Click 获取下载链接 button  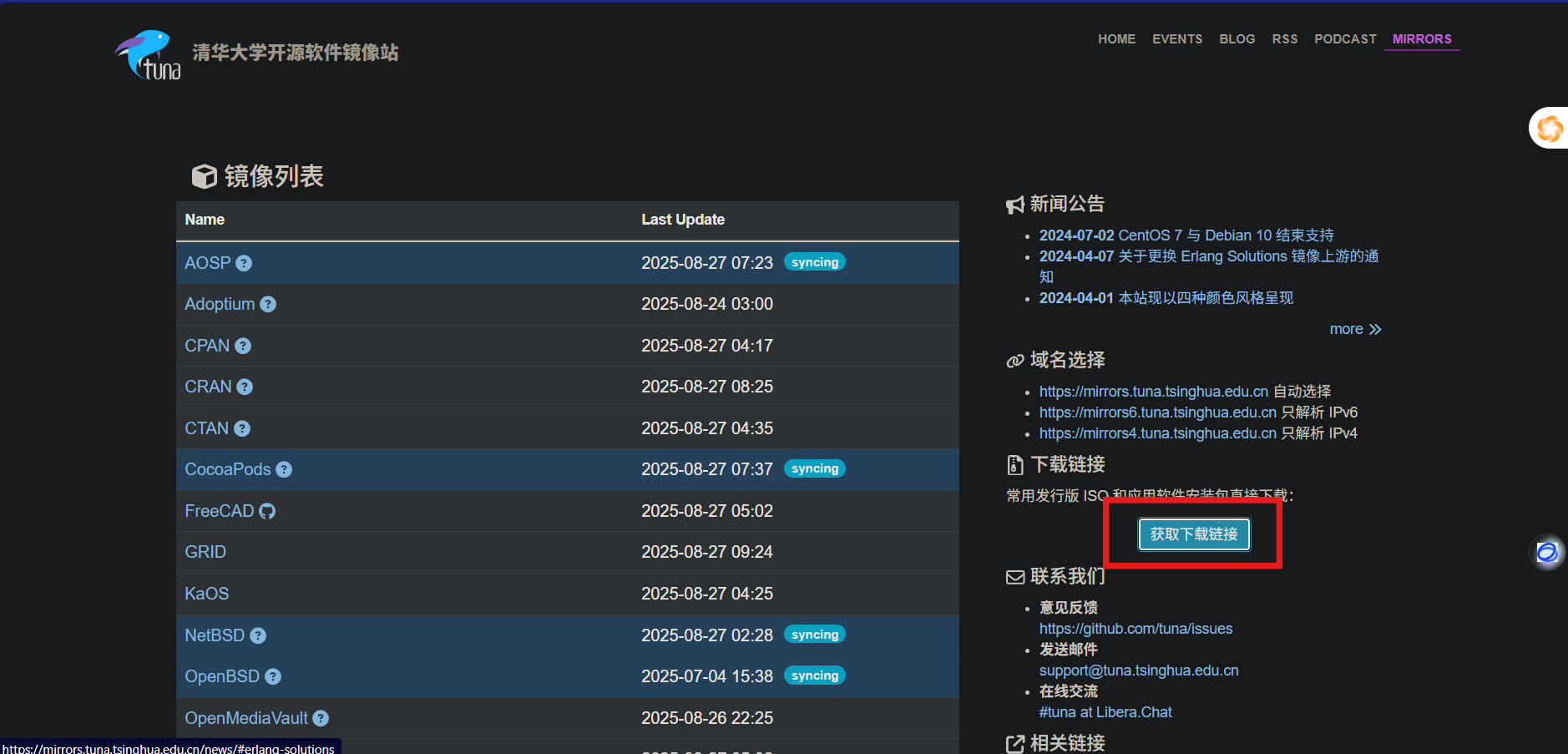(1194, 534)
